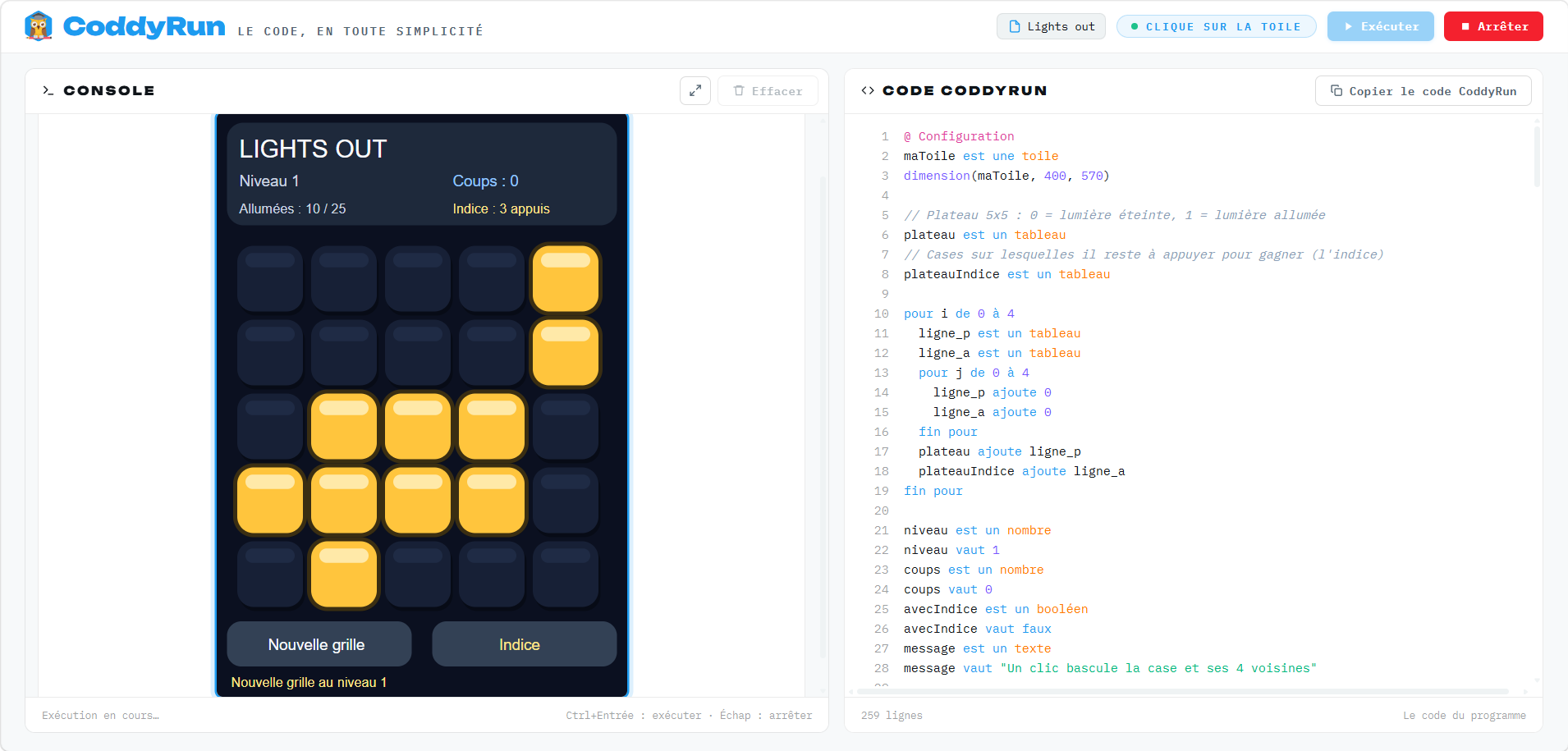Click code line 'avecIndice vaut faux'

[977, 629]
